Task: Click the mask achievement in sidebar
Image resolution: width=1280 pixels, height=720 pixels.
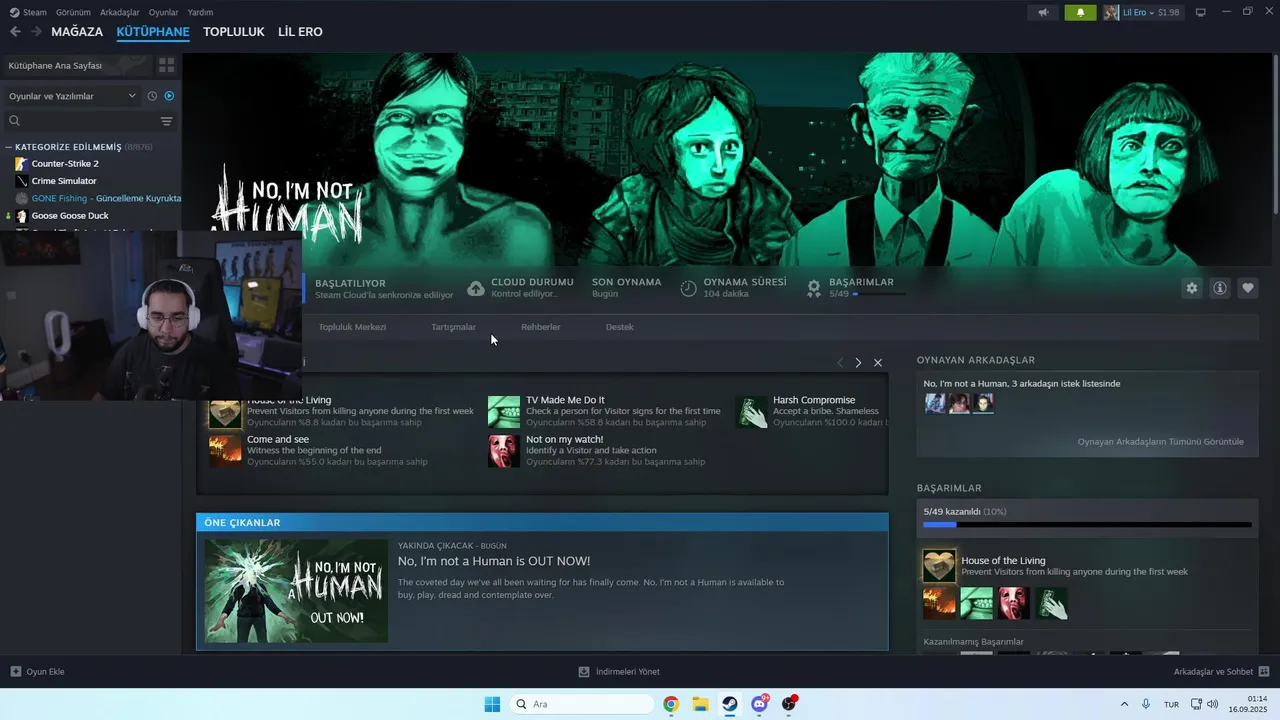Action: click(x=1013, y=603)
